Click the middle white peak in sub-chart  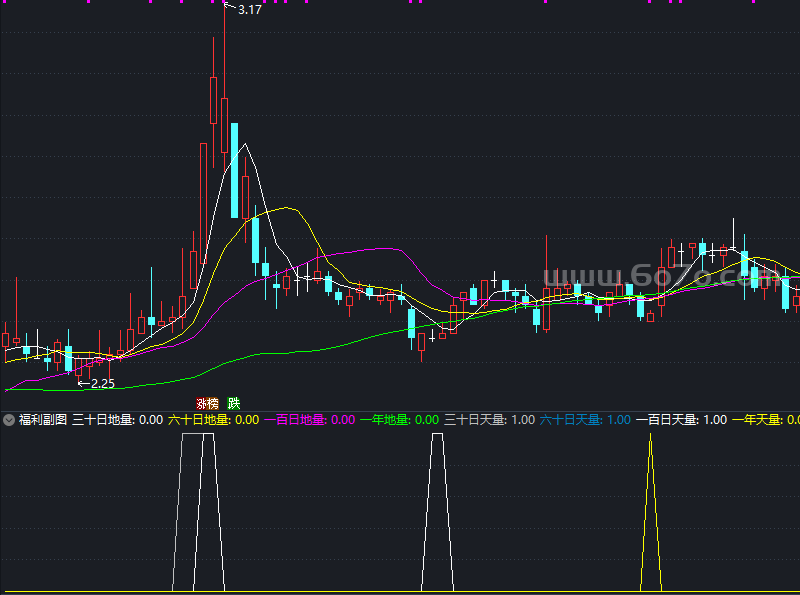click(437, 510)
